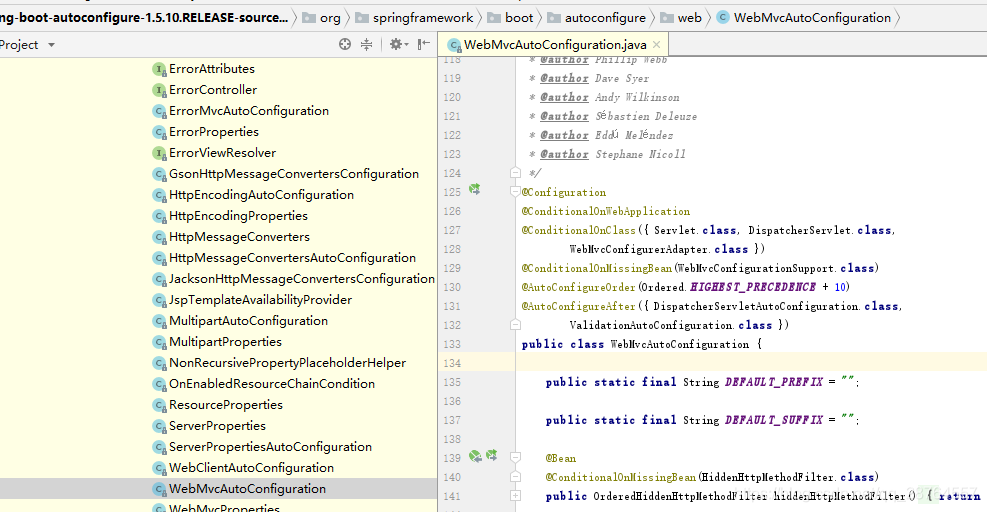The width and height of the screenshot is (987, 512).
Task: Click the spring-boot-autoconfigure sources jar breadcrumb
Action: tap(144, 18)
